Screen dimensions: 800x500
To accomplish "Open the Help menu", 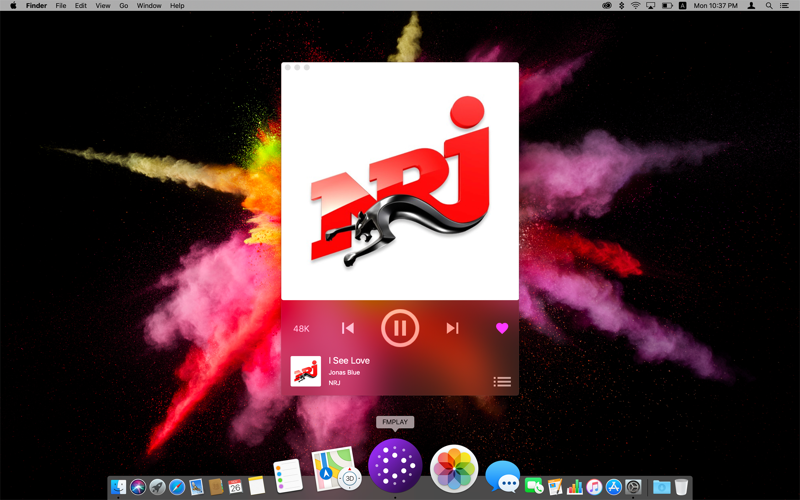I will [177, 6].
